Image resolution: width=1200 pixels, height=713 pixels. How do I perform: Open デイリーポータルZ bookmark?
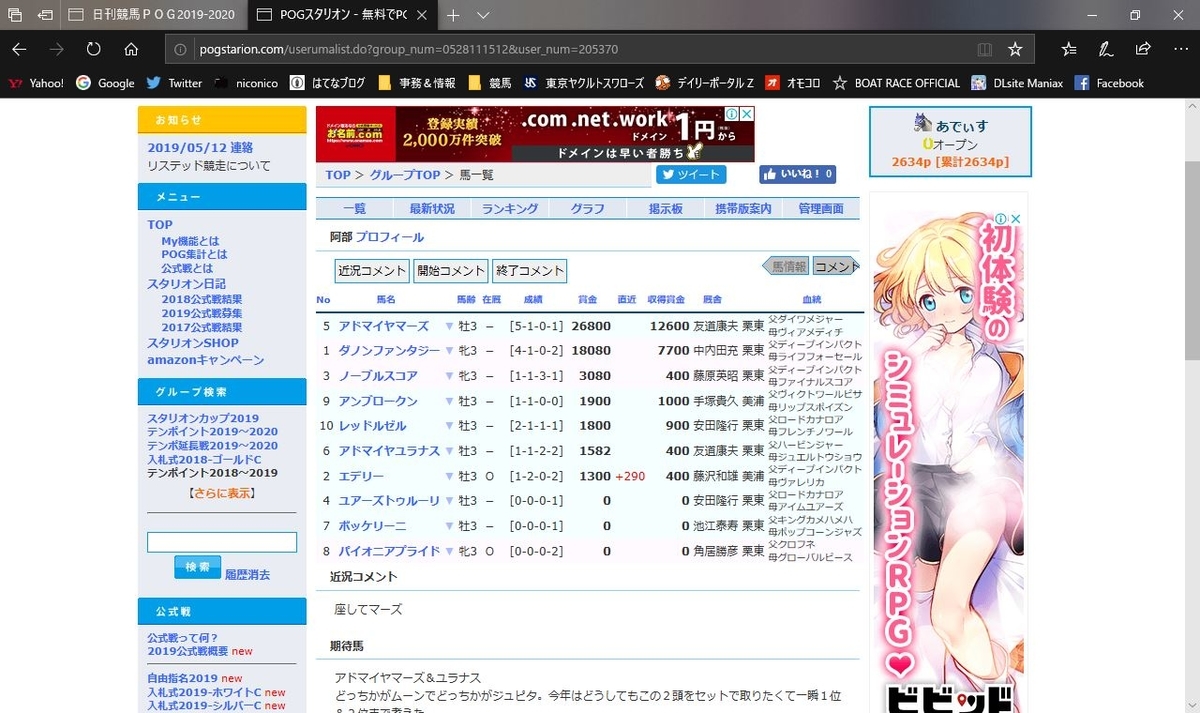tap(705, 83)
